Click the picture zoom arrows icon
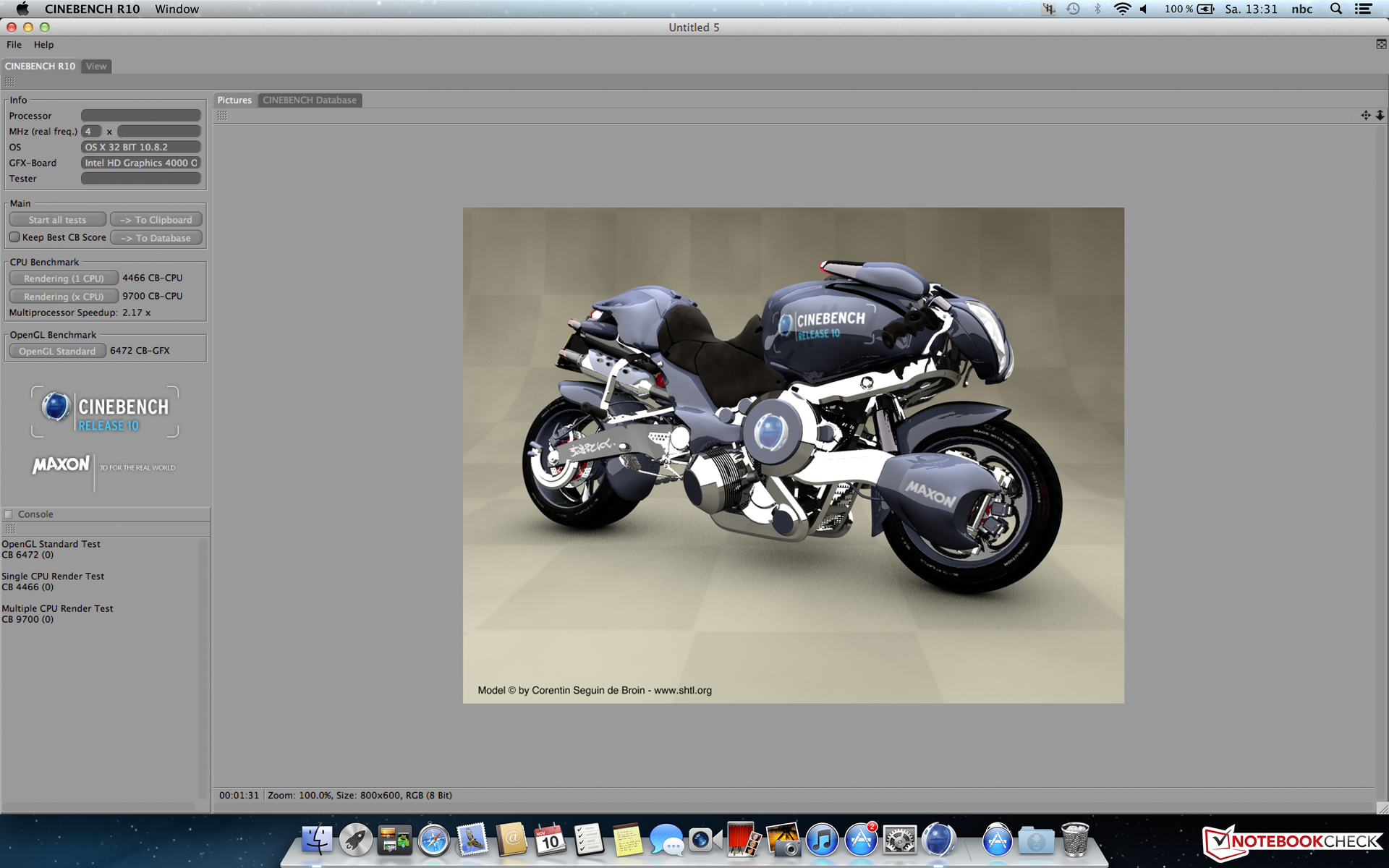 [1380, 116]
